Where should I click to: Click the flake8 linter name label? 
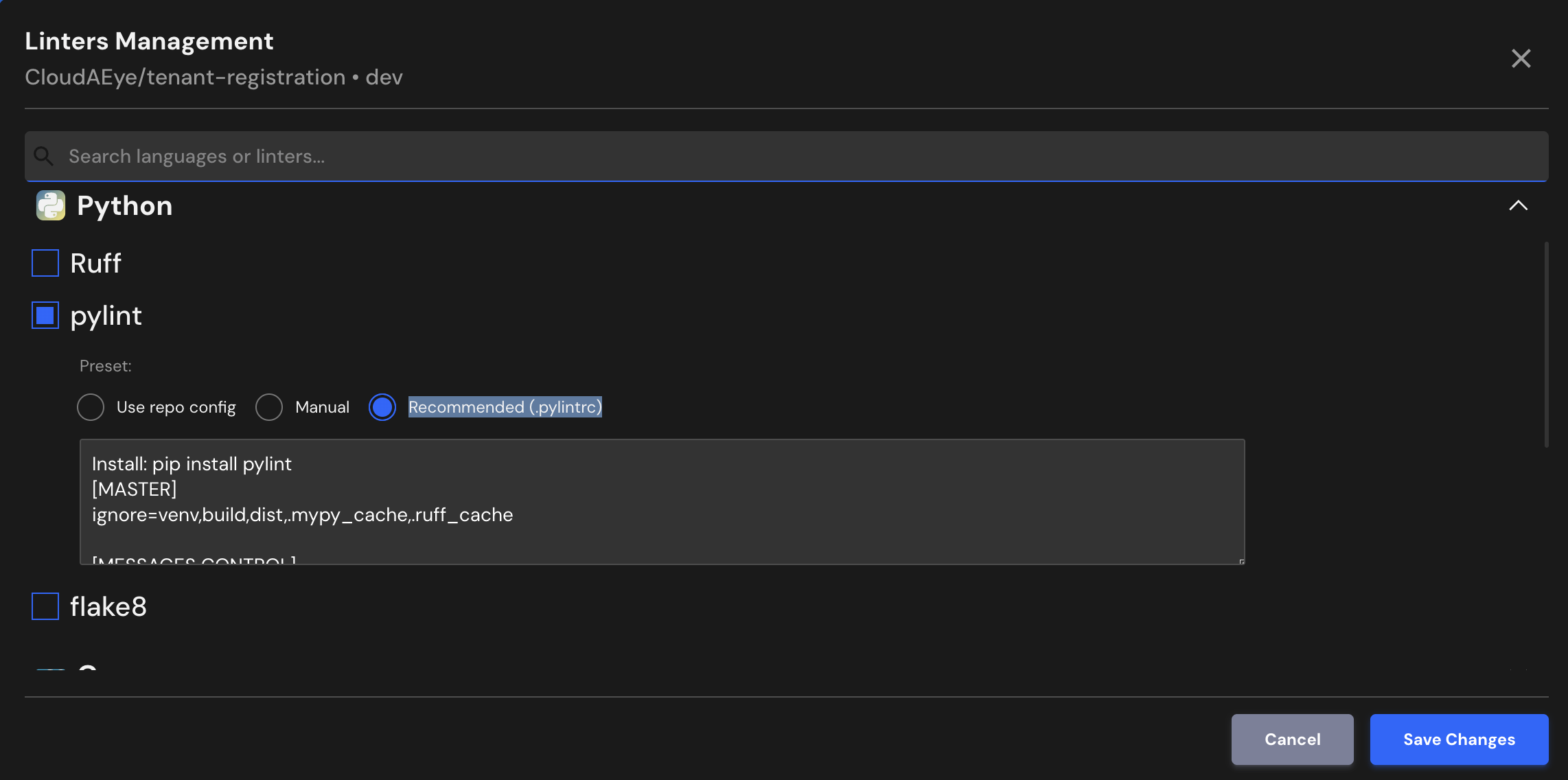click(x=108, y=606)
